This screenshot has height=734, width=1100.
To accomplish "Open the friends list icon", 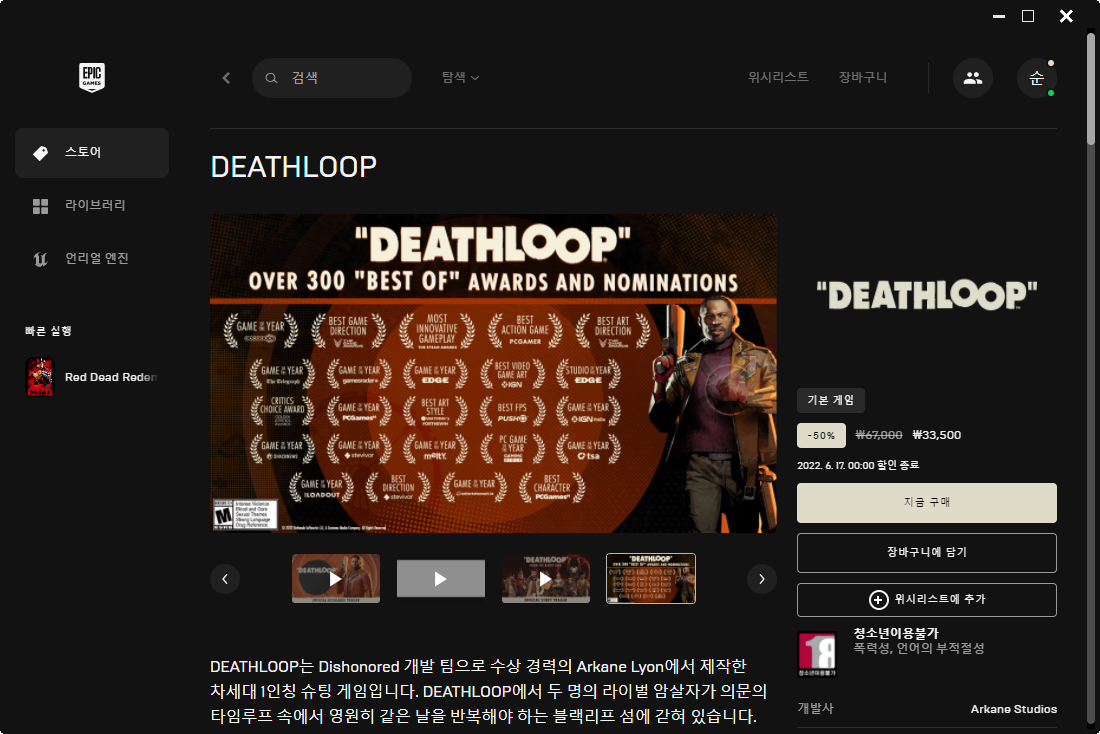I will [x=972, y=78].
